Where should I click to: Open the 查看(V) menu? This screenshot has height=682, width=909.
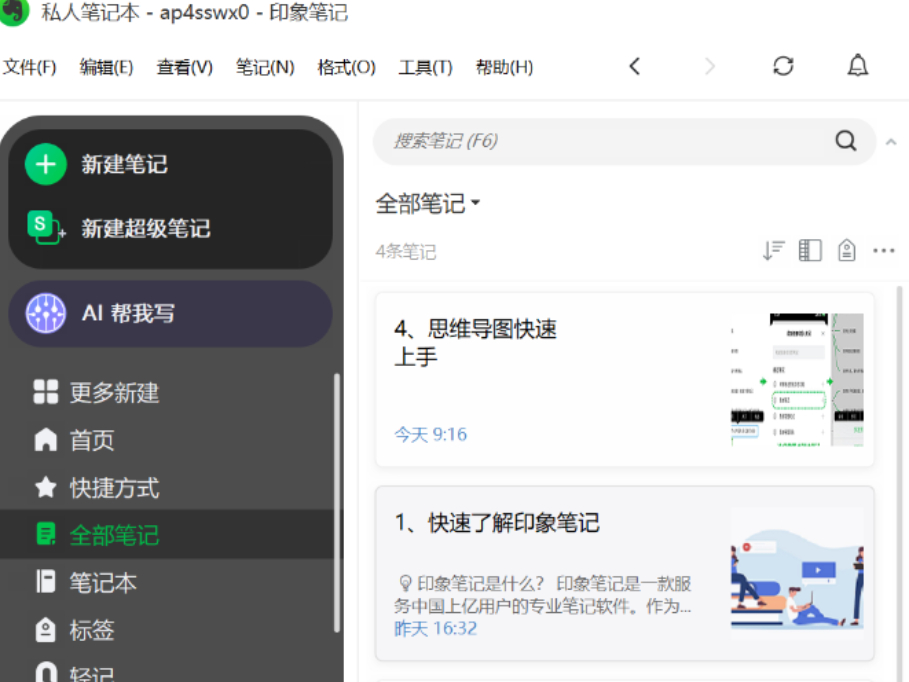pyautogui.click(x=185, y=67)
